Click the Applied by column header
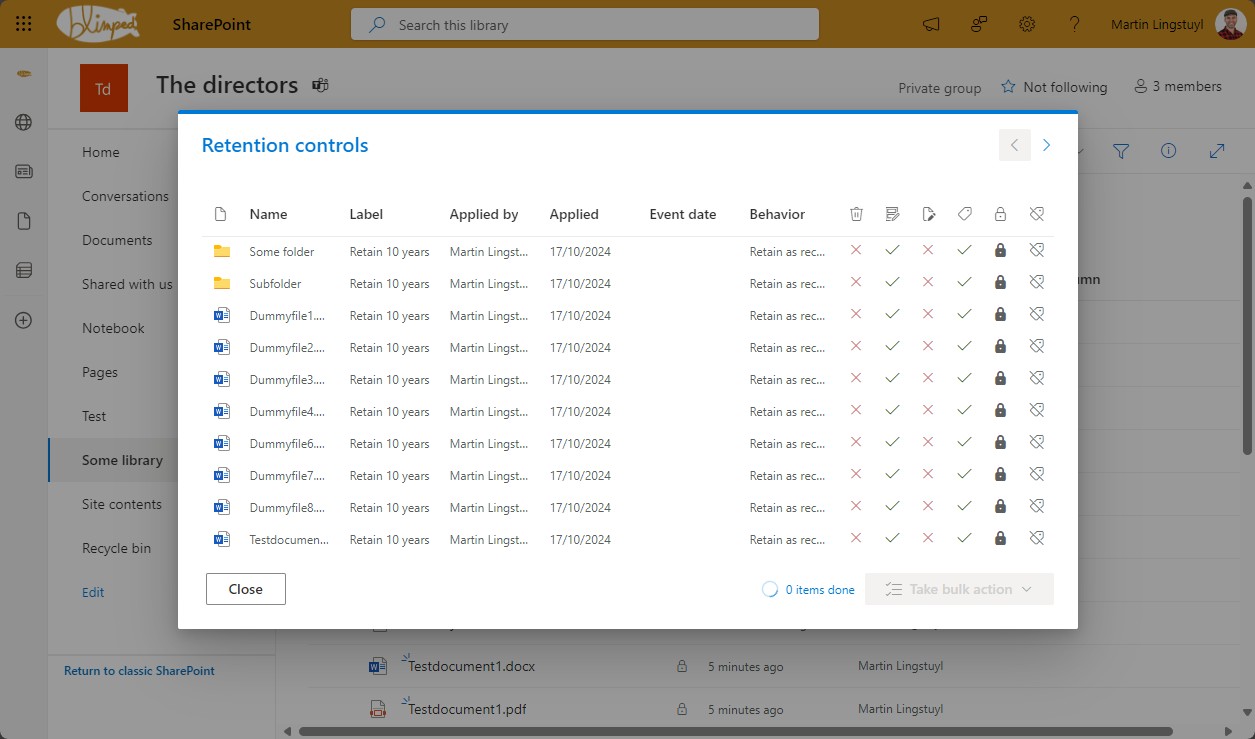 484,214
